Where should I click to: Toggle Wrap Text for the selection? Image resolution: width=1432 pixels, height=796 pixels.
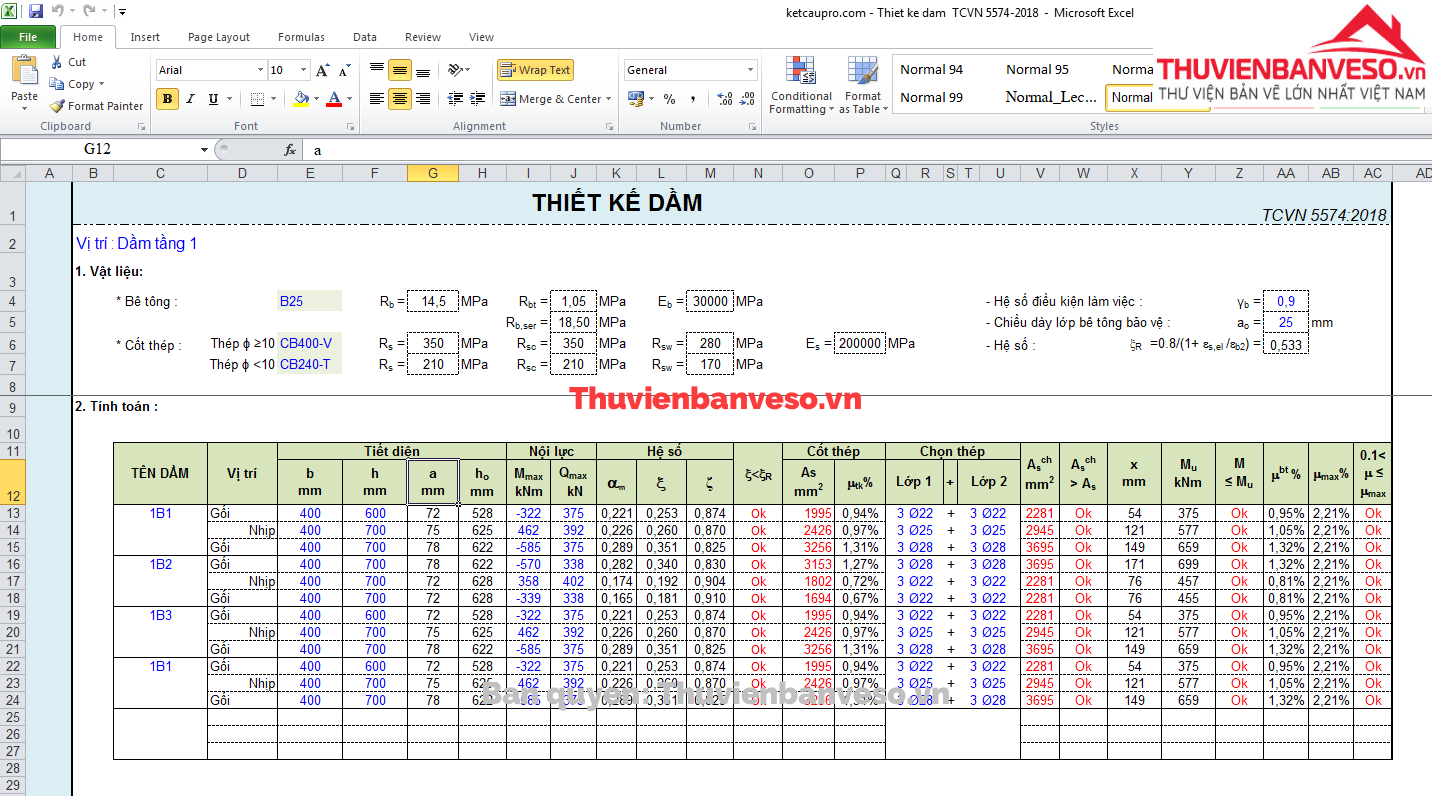click(x=535, y=70)
